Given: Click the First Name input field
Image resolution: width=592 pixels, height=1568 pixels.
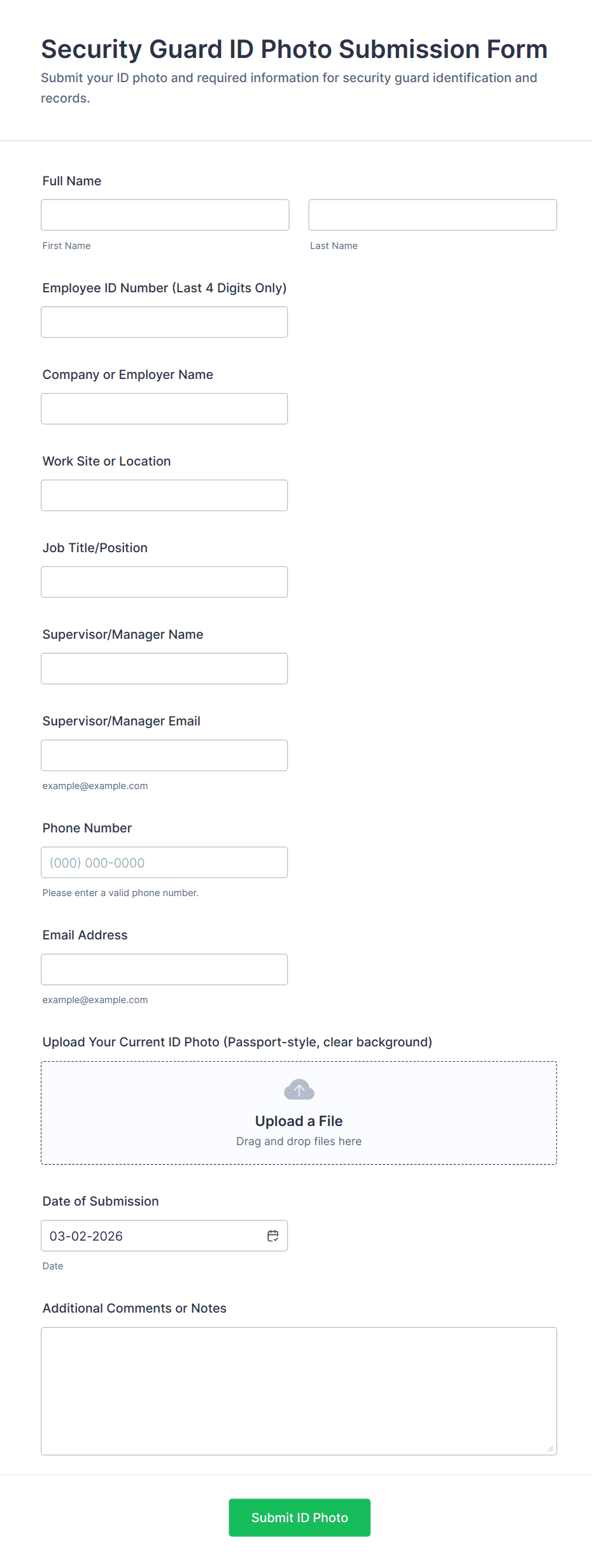Looking at the screenshot, I should coord(165,215).
